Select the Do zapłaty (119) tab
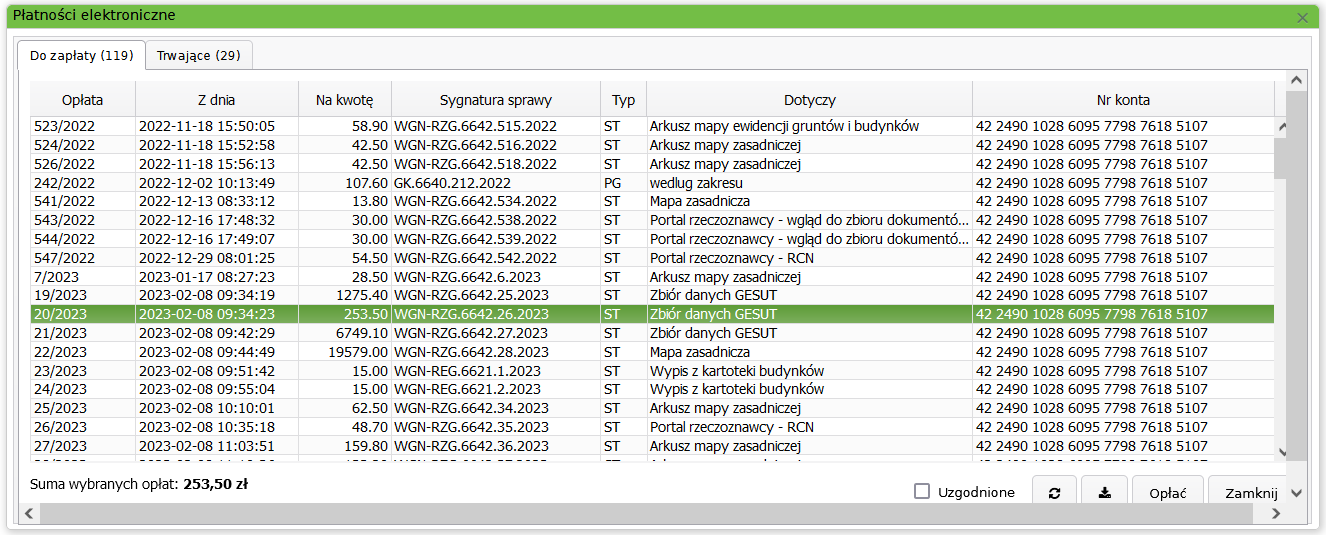This screenshot has width=1326, height=535. [x=82, y=56]
